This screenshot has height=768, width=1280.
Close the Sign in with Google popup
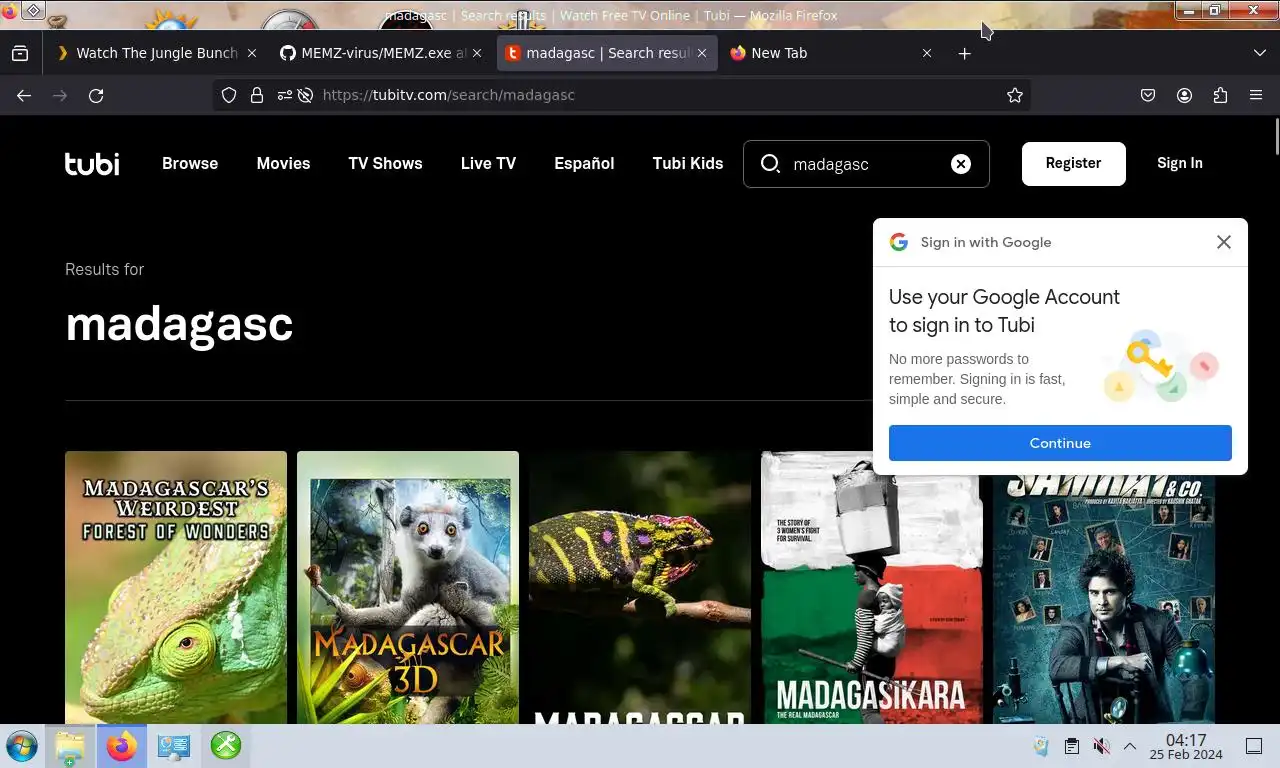click(x=1223, y=242)
